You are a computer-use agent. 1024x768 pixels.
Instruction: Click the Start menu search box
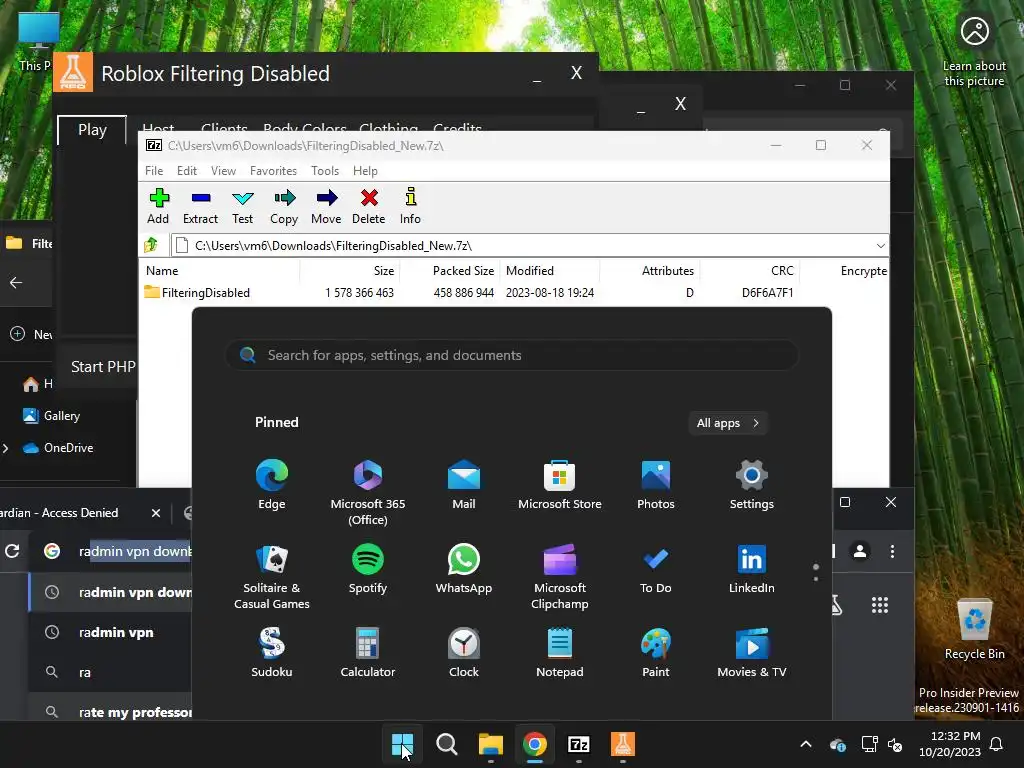click(512, 355)
